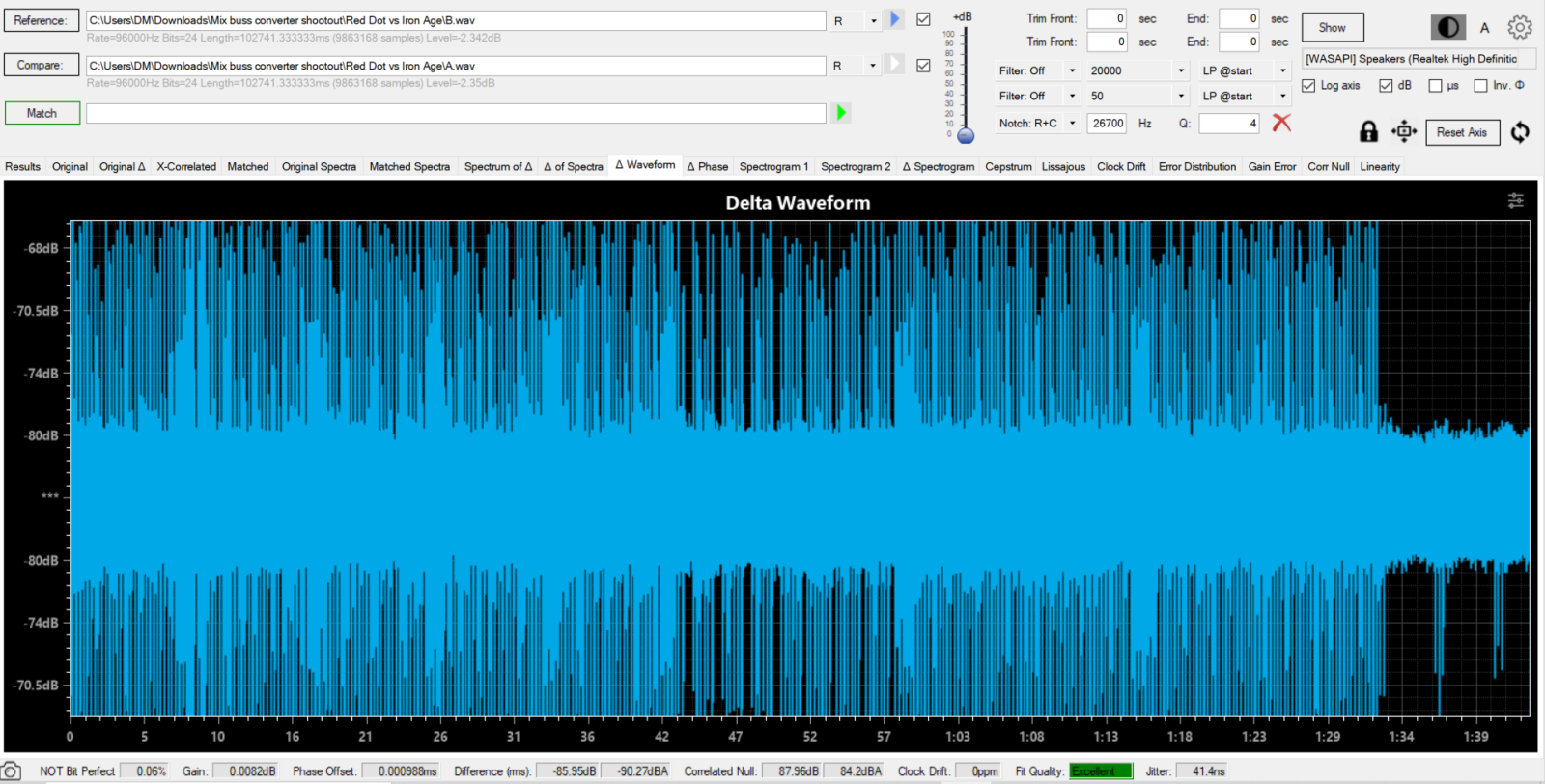Open the Lissajous tab
This screenshot has height=784, width=1545.
tap(1063, 166)
